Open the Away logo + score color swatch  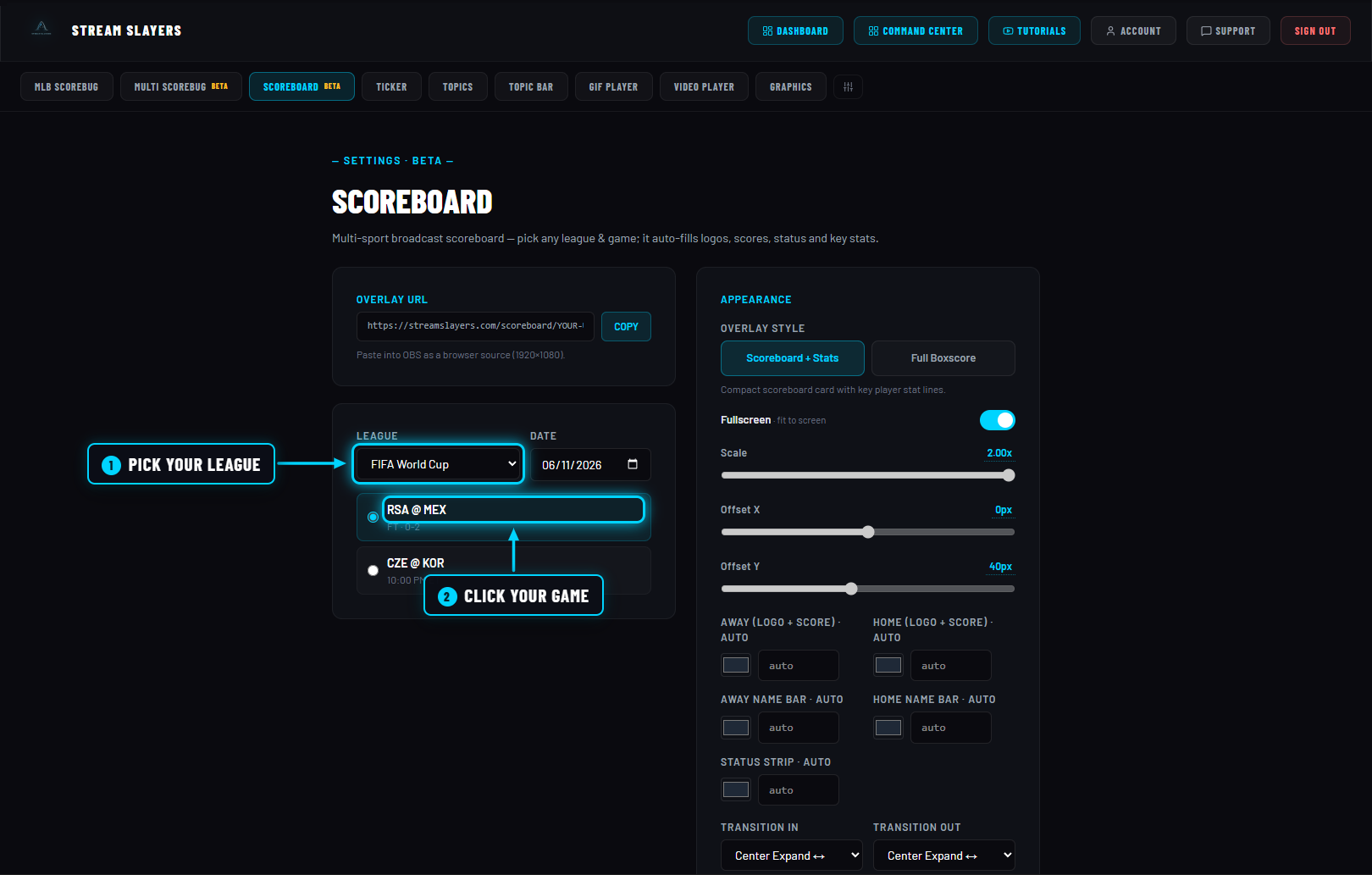(x=735, y=665)
